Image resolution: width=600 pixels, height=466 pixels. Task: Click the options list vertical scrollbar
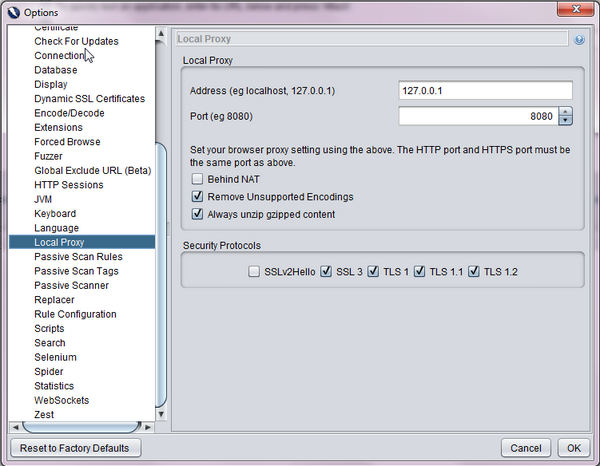(162, 250)
